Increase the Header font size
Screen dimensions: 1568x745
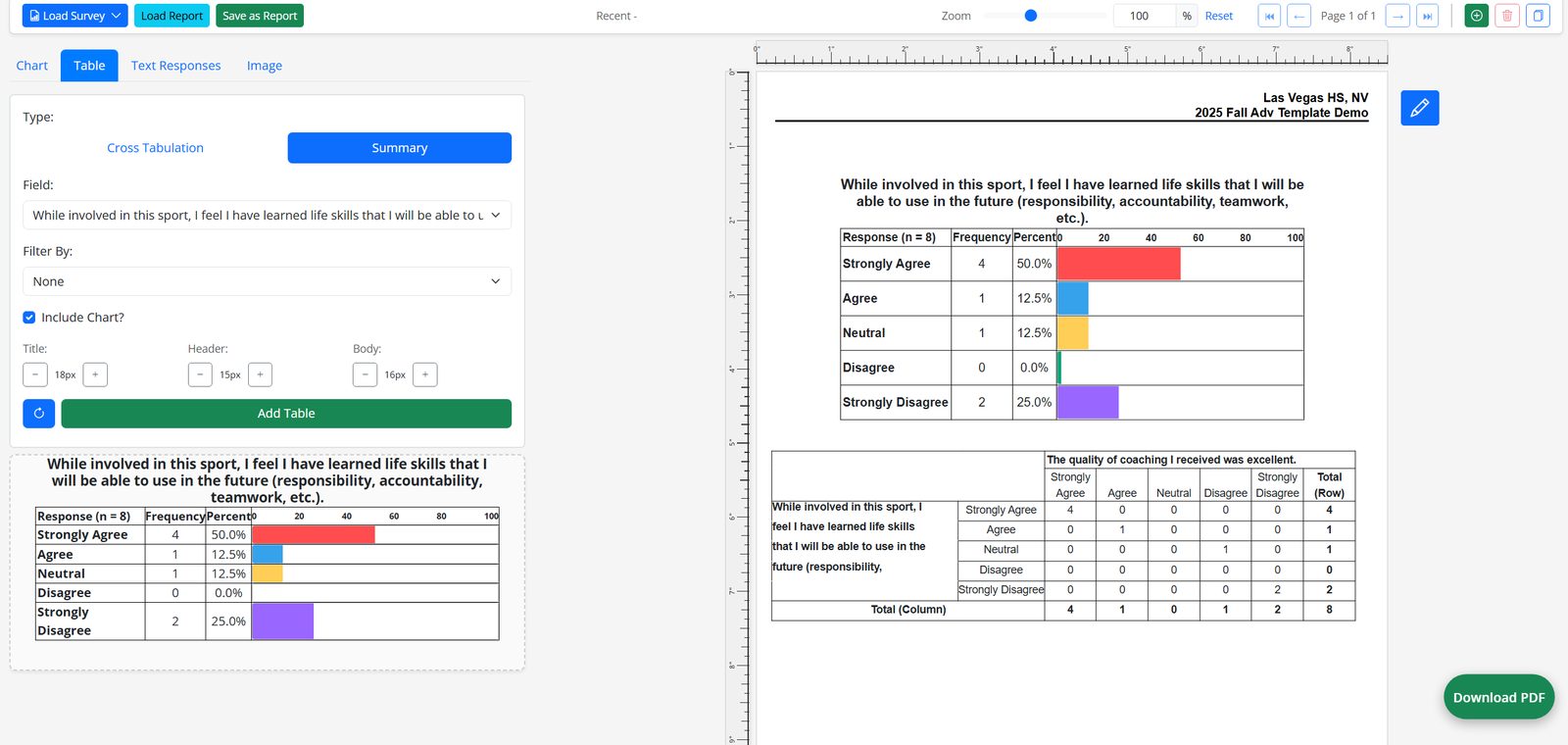(260, 374)
